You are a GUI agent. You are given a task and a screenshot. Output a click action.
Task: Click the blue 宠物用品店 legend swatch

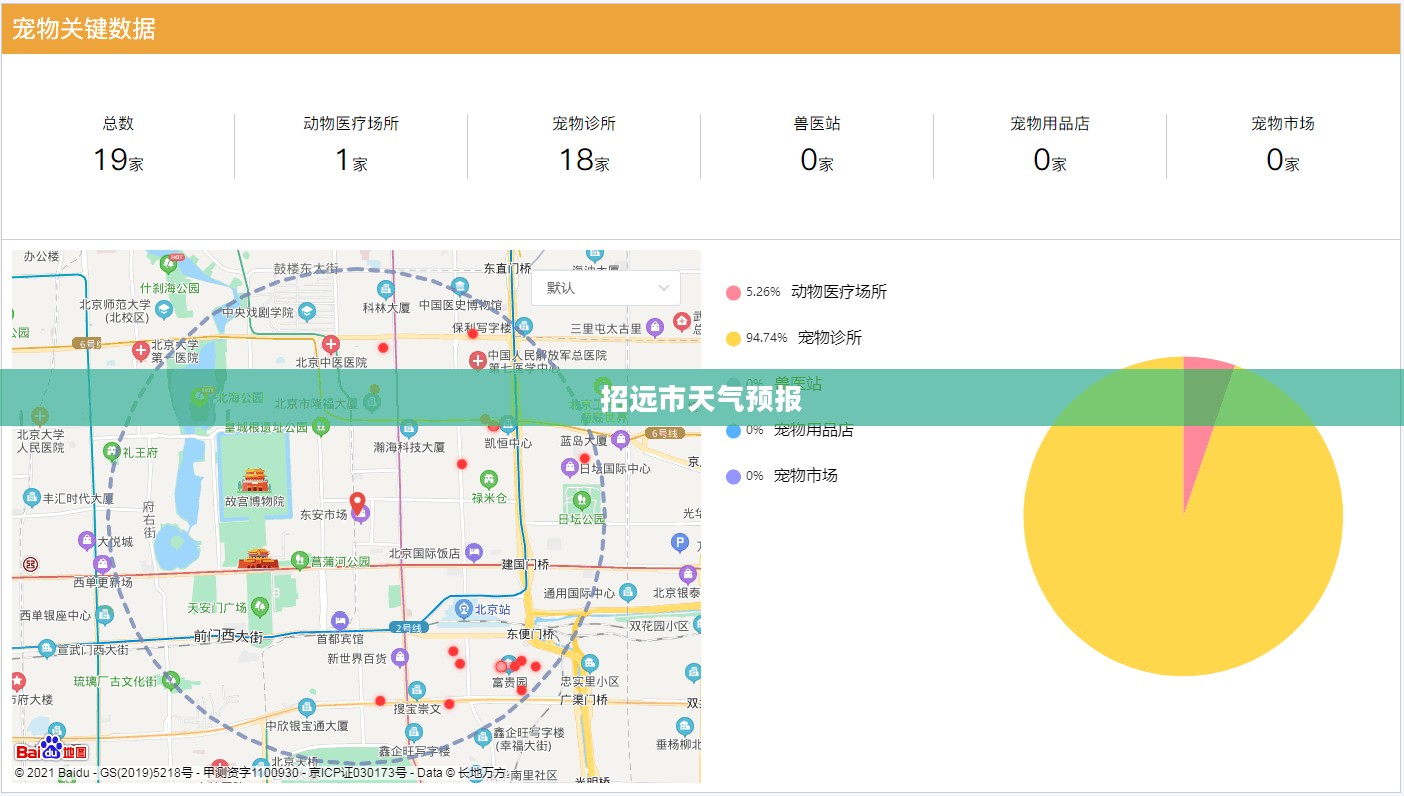[x=733, y=431]
